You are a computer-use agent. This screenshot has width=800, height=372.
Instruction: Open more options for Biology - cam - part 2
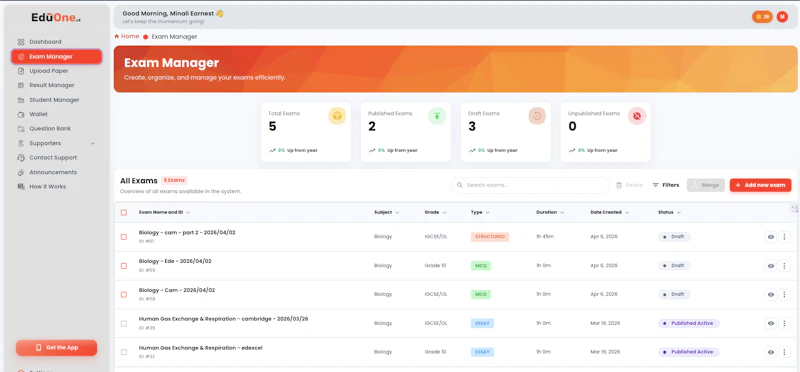(785, 237)
